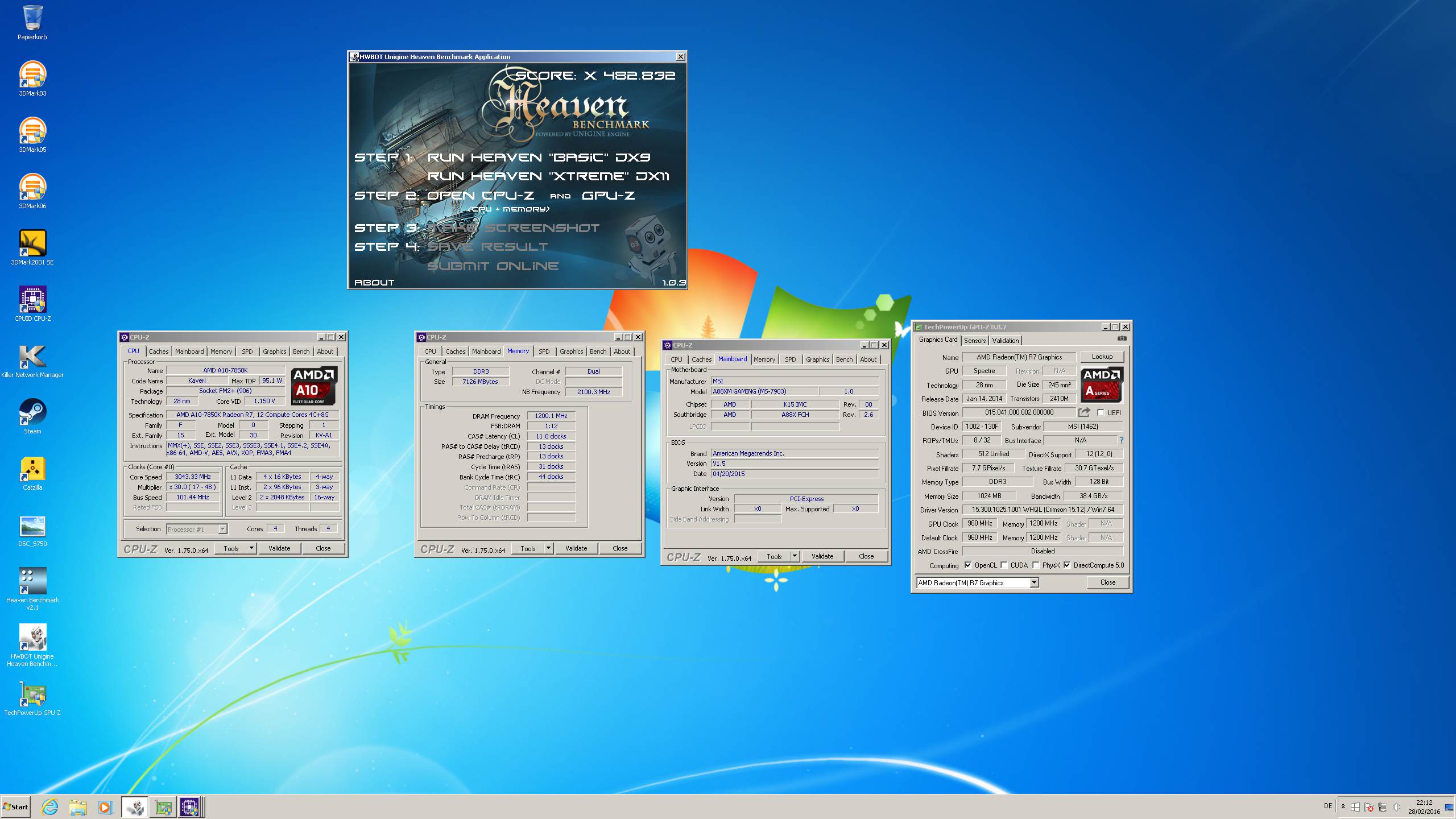Click Run Heaven Xtreme DX11 option

[548, 176]
